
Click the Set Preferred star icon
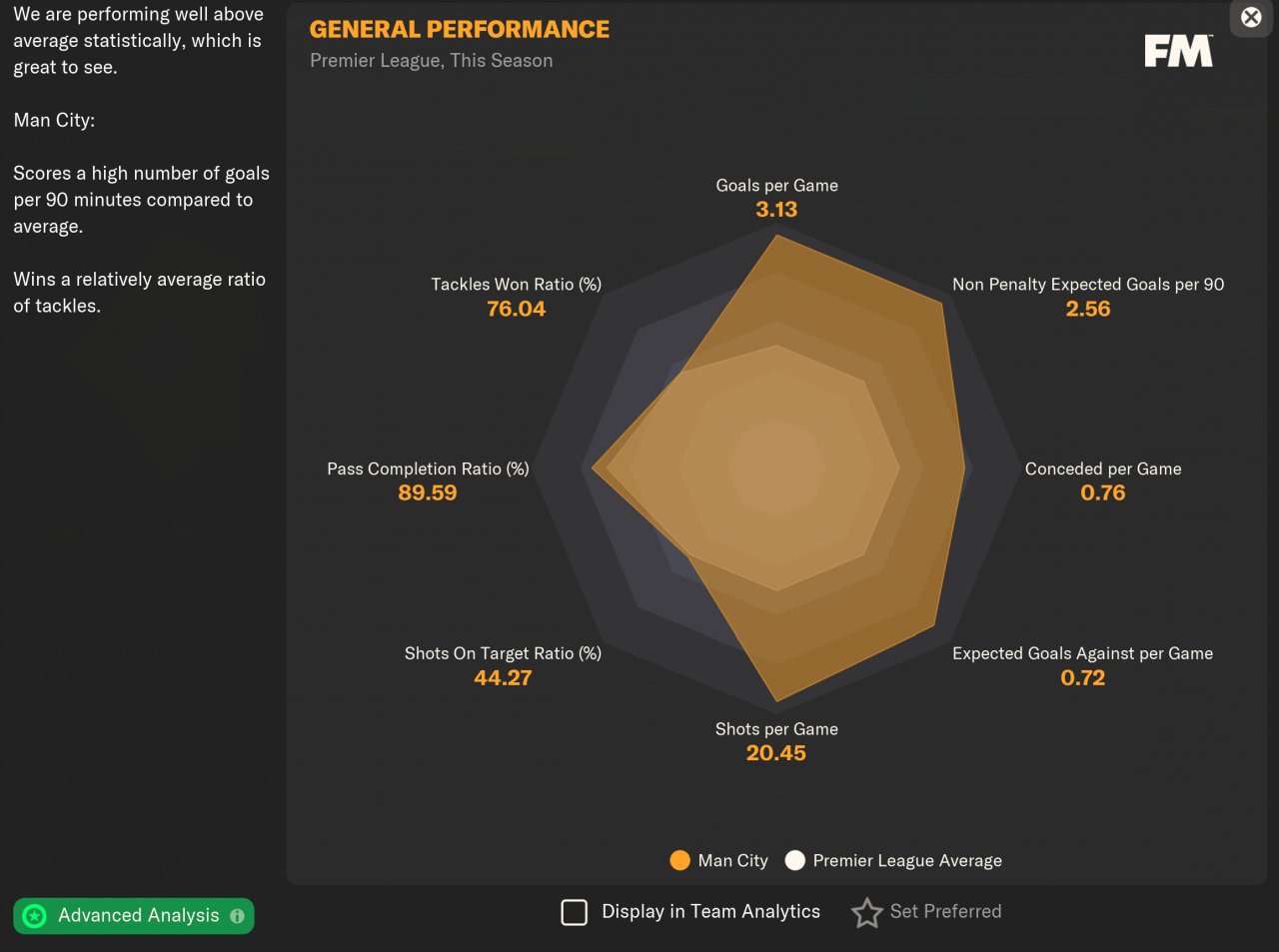point(866,912)
